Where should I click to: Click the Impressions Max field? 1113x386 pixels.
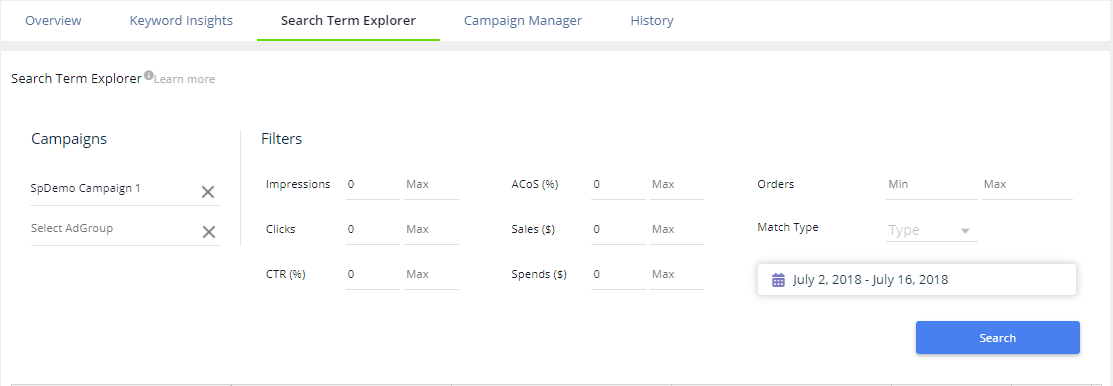point(432,184)
